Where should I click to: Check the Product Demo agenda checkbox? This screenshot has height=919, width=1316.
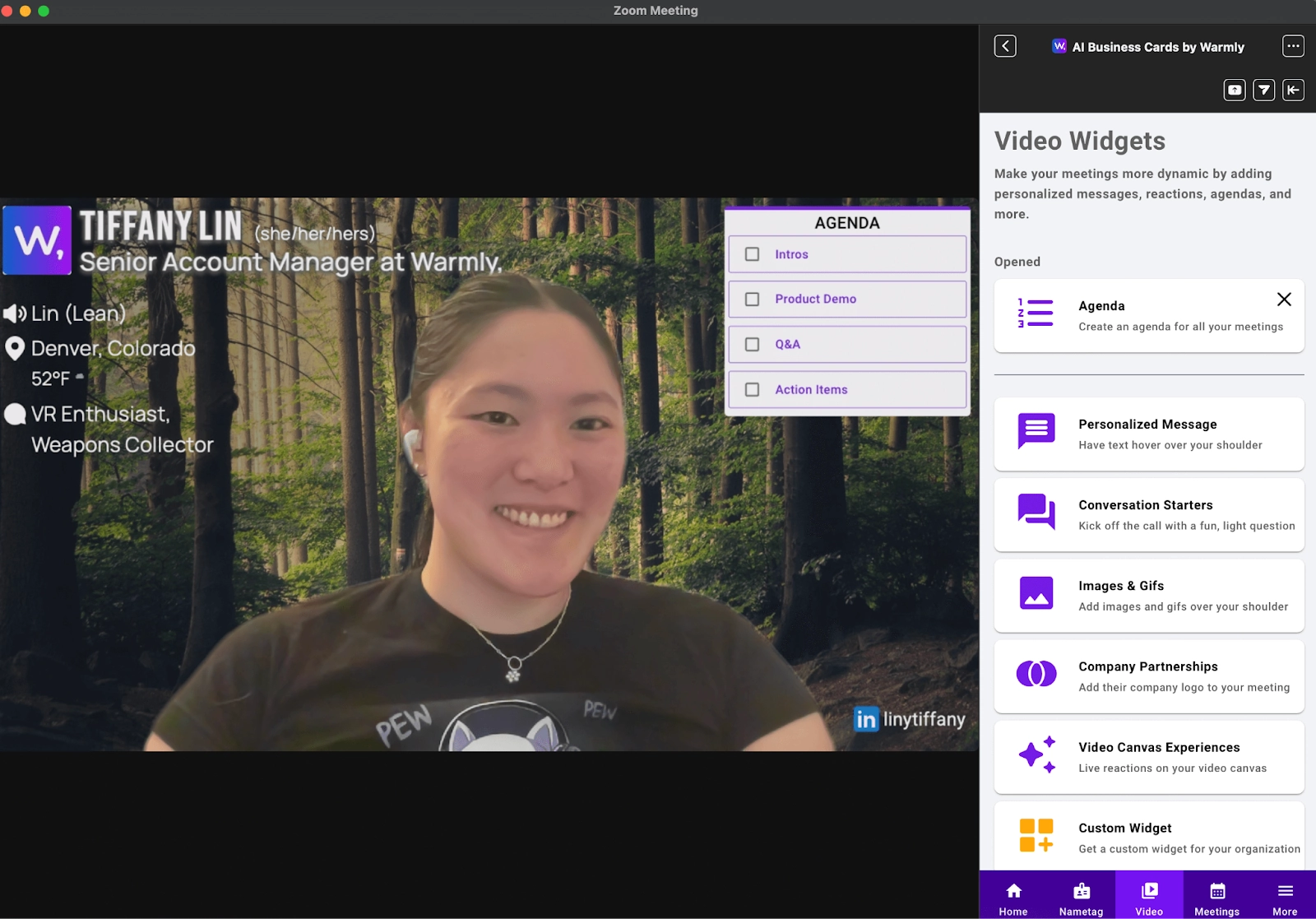pyautogui.click(x=752, y=299)
